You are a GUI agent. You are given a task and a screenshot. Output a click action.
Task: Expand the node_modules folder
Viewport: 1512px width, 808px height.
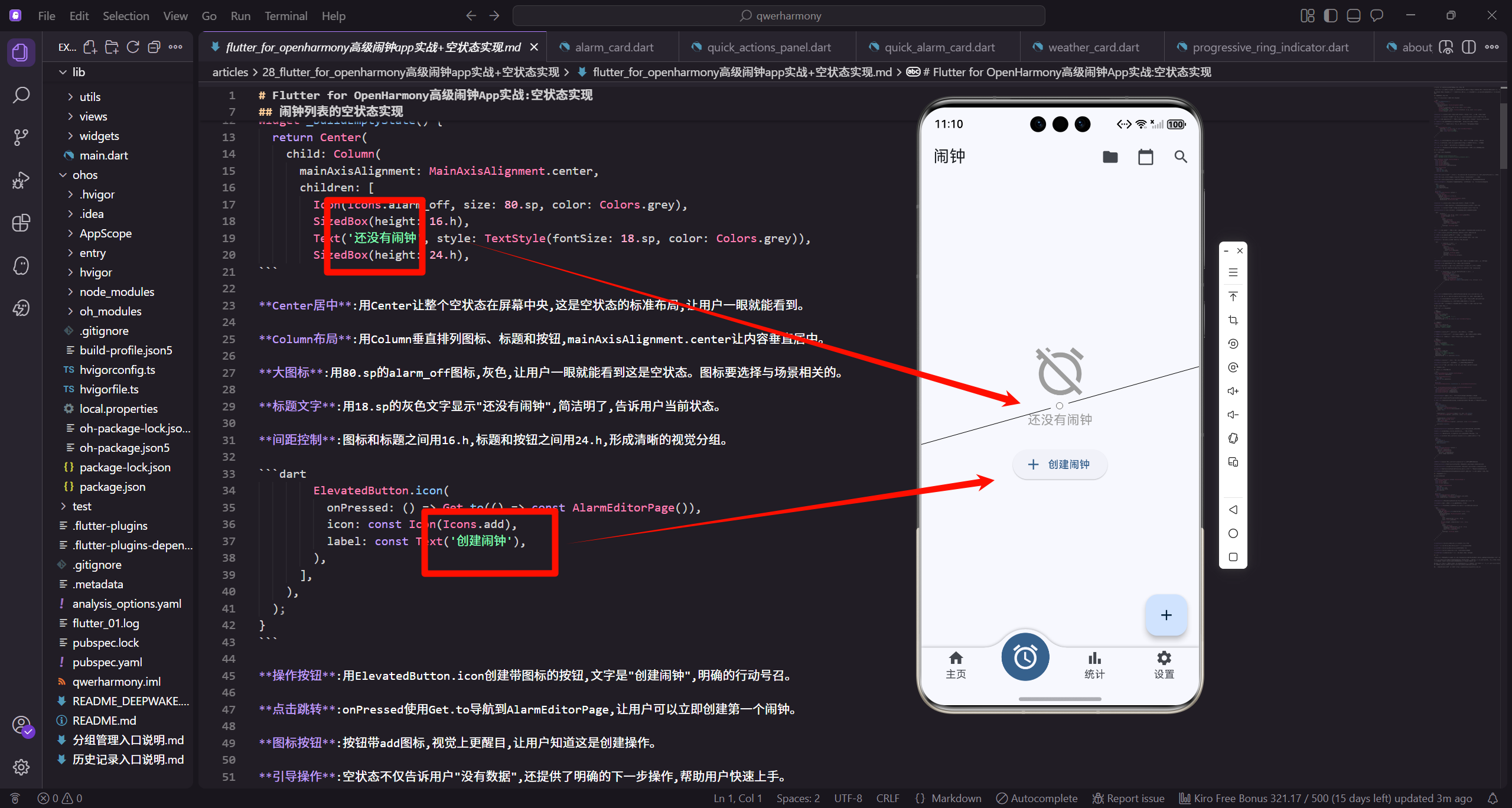(x=118, y=292)
